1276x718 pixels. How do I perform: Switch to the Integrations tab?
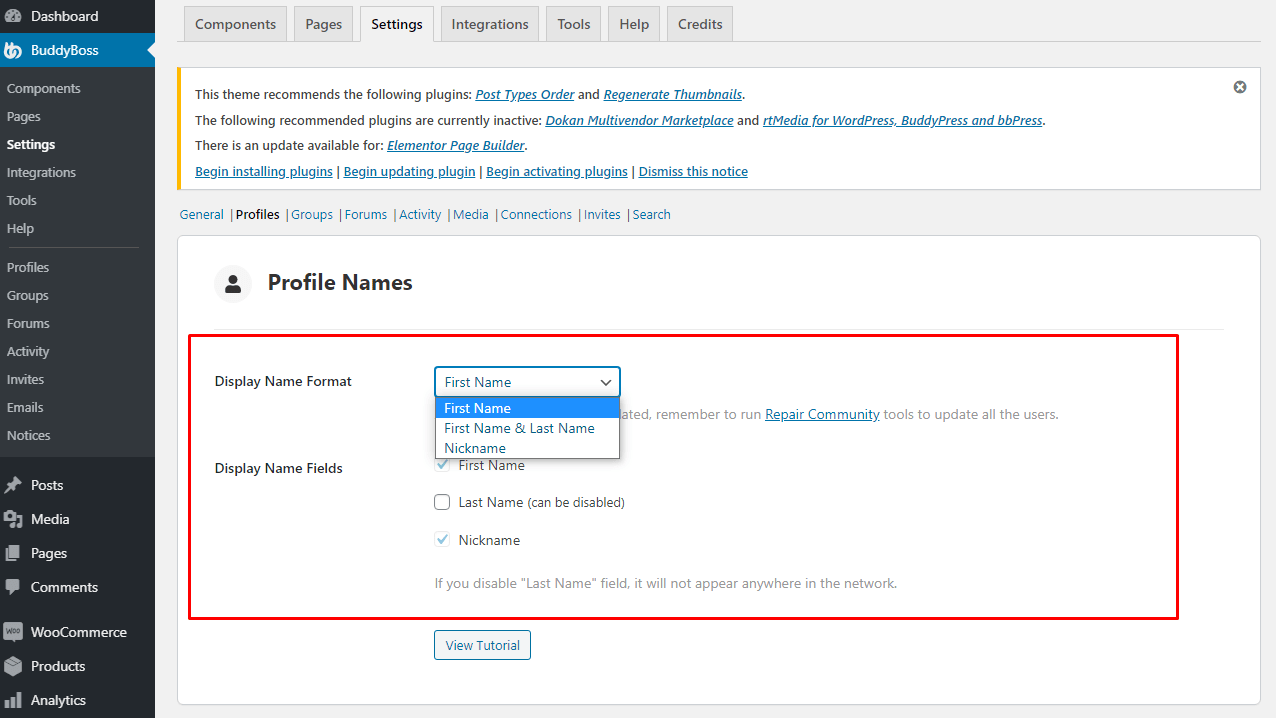pos(490,24)
